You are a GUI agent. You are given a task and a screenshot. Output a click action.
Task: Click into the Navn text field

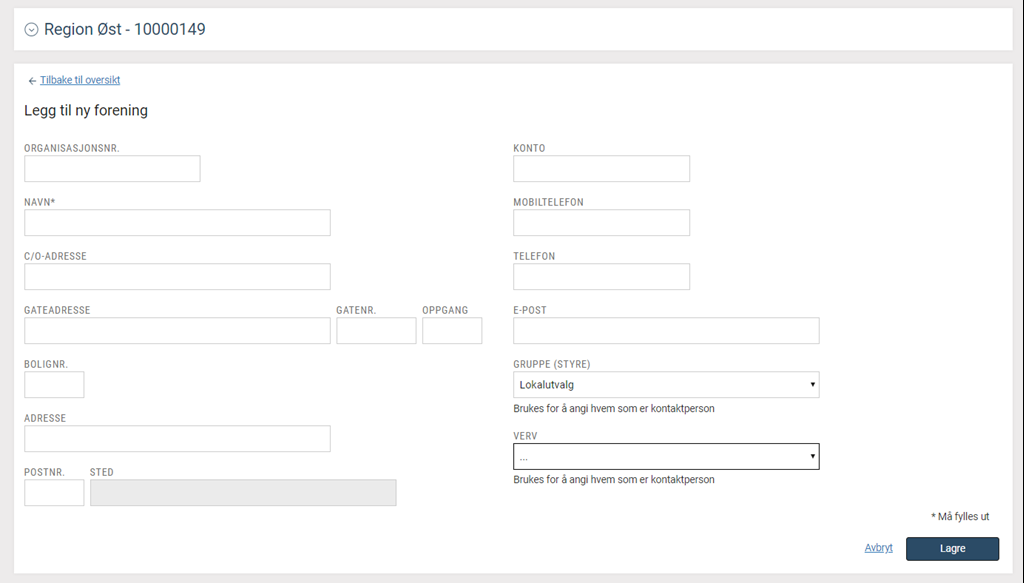tap(177, 223)
